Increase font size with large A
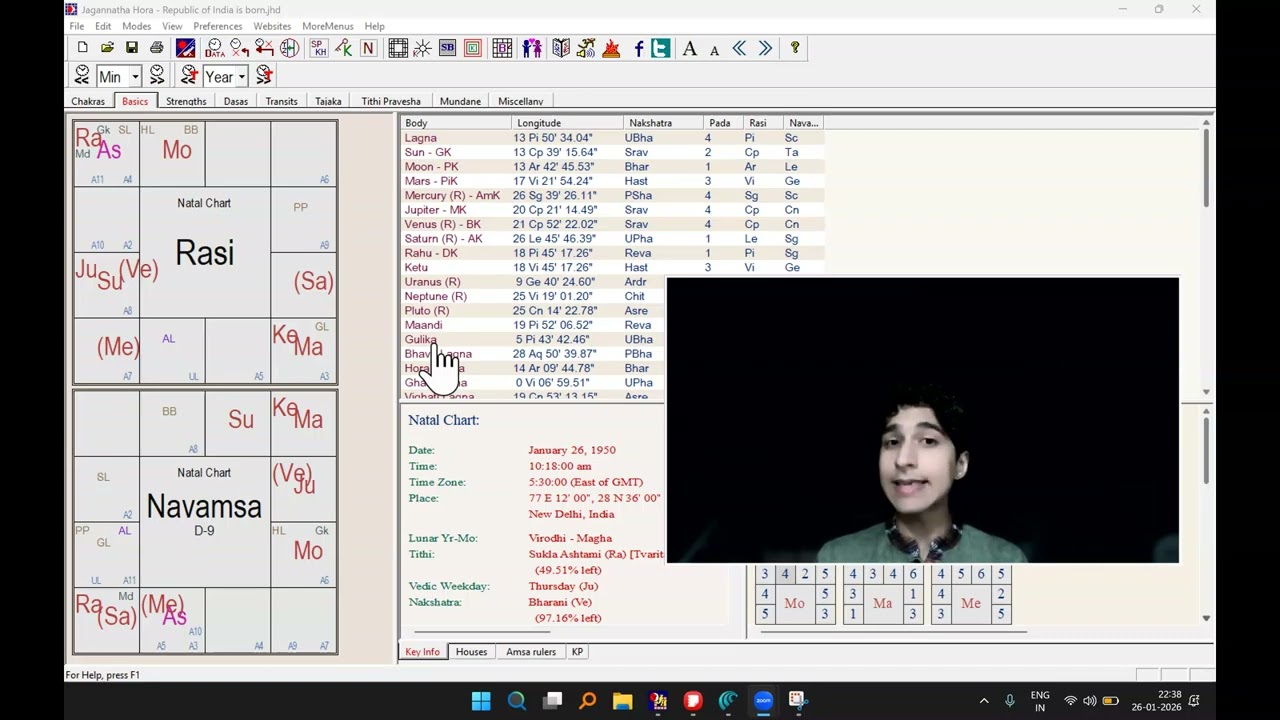The height and width of the screenshot is (720, 1280). (x=689, y=48)
